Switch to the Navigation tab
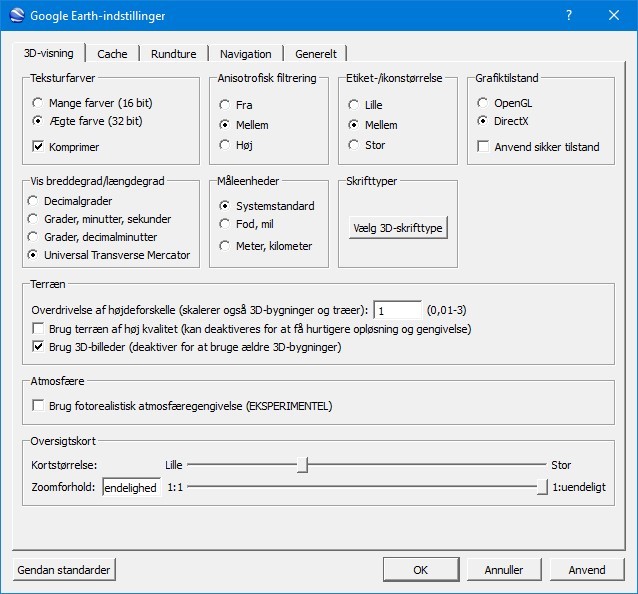638x594 pixels. coord(245,54)
